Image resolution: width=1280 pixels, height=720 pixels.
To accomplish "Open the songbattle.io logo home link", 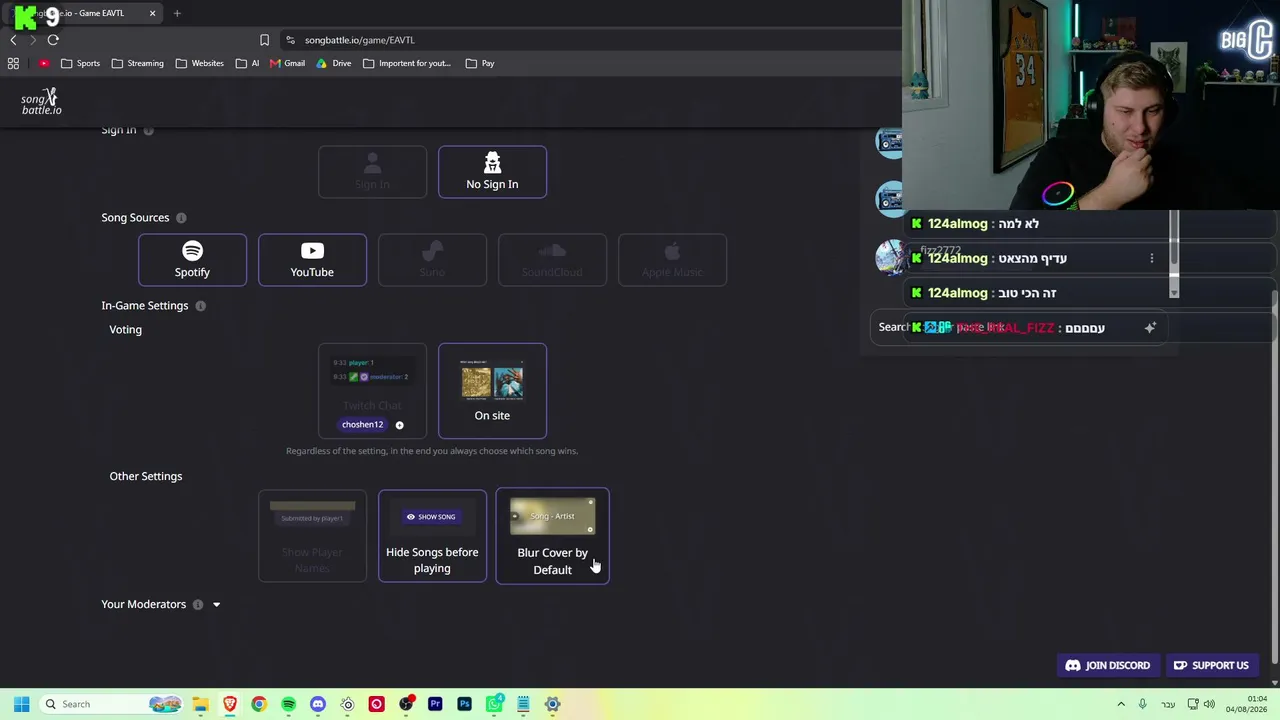I will pyautogui.click(x=42, y=101).
